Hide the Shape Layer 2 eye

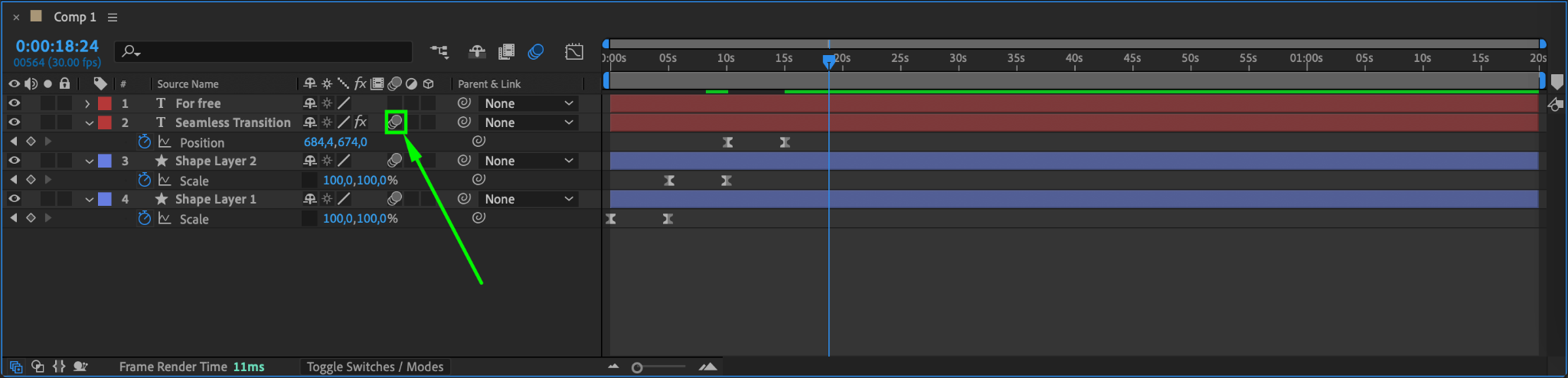14,161
